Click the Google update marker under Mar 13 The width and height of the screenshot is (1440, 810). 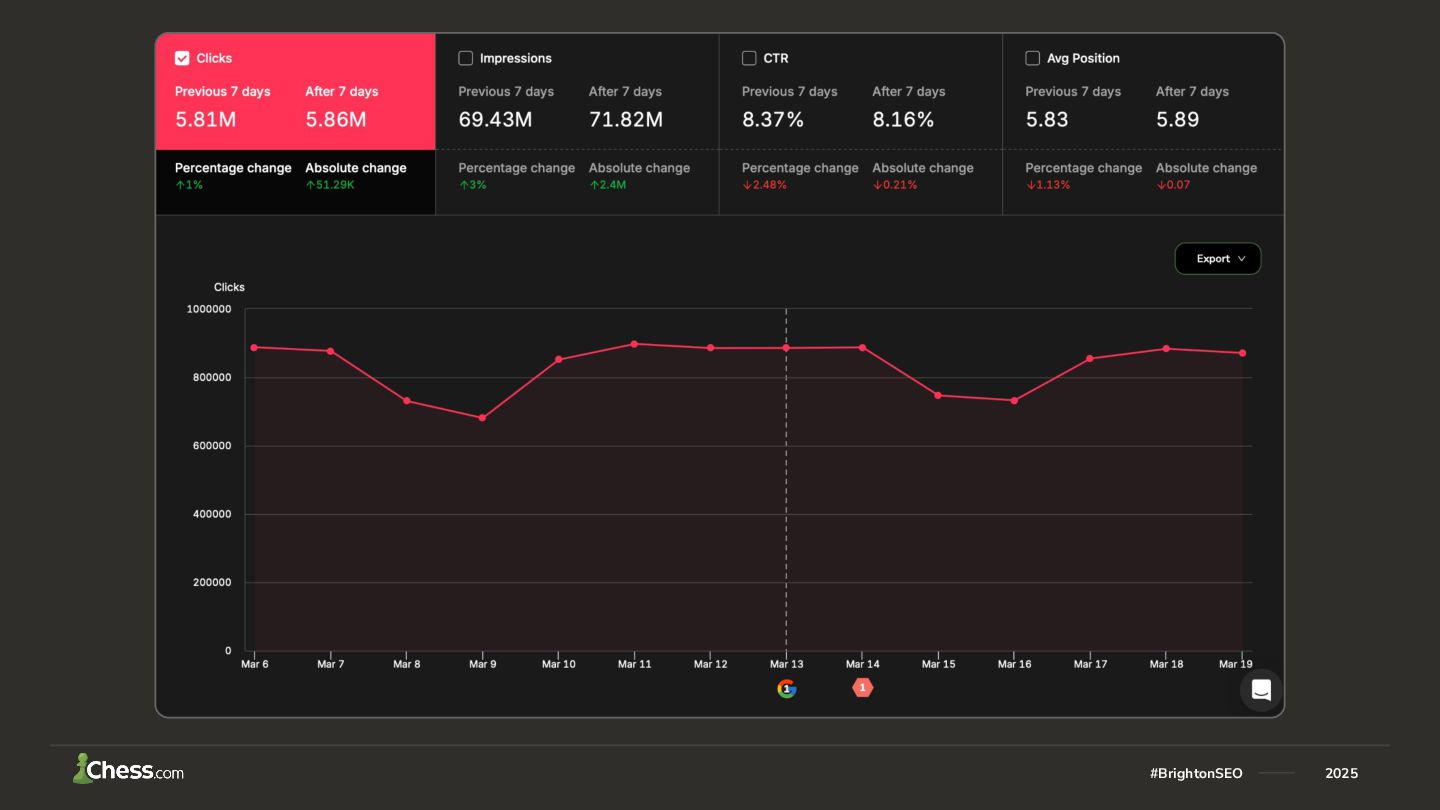point(787,688)
